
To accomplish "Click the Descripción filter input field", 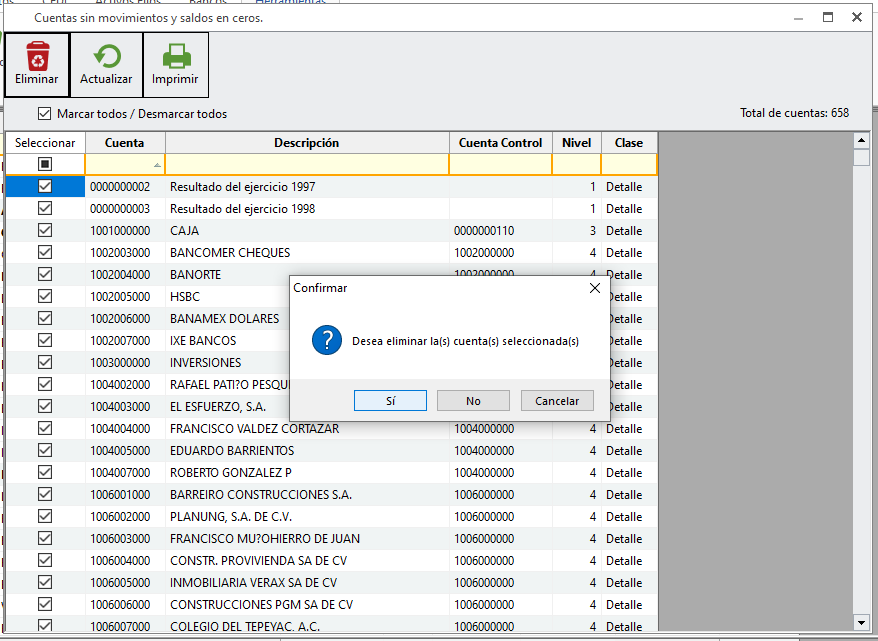I will 306,164.
